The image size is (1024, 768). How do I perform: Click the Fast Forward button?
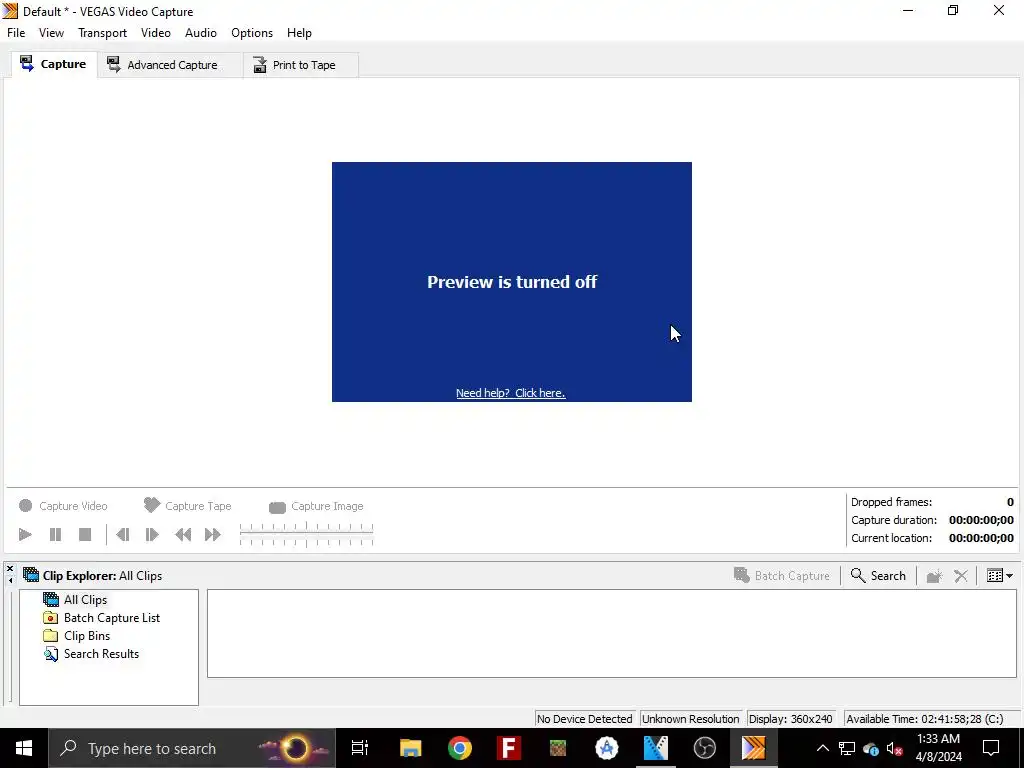[212, 534]
